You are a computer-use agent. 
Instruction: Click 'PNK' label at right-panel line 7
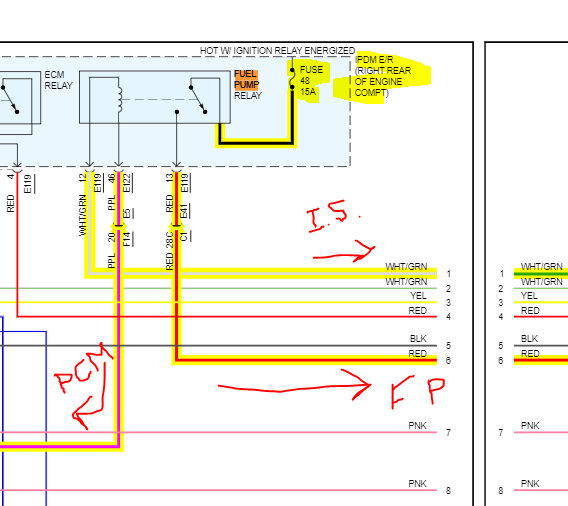coord(530,426)
